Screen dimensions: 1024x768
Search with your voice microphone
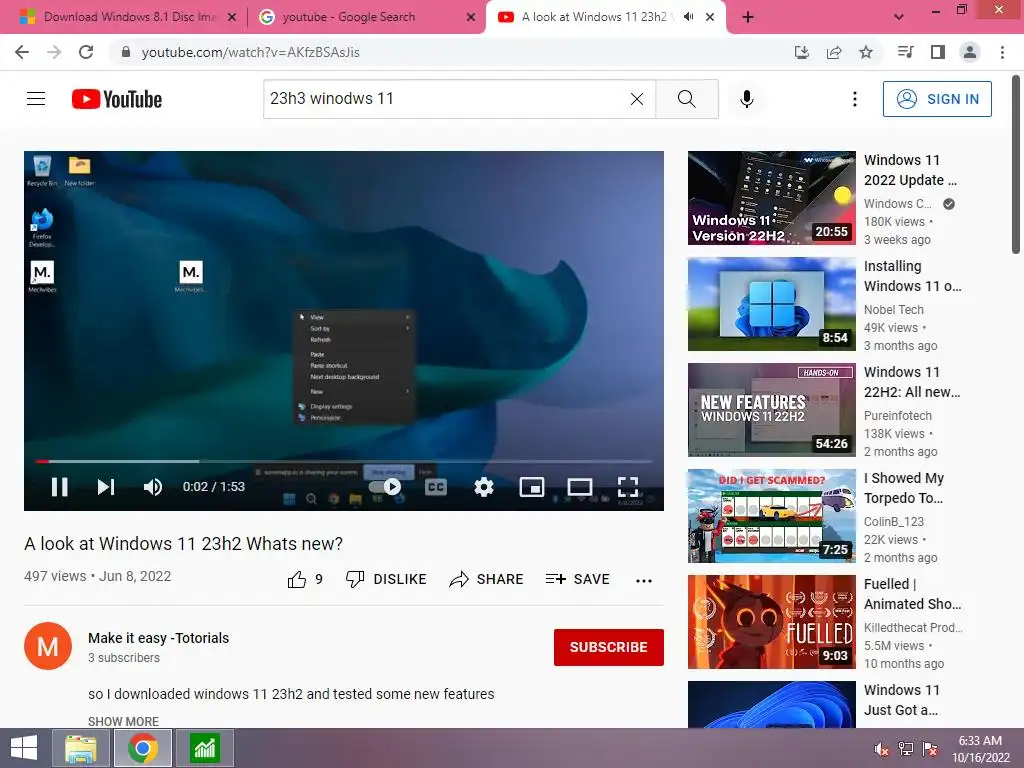747,99
